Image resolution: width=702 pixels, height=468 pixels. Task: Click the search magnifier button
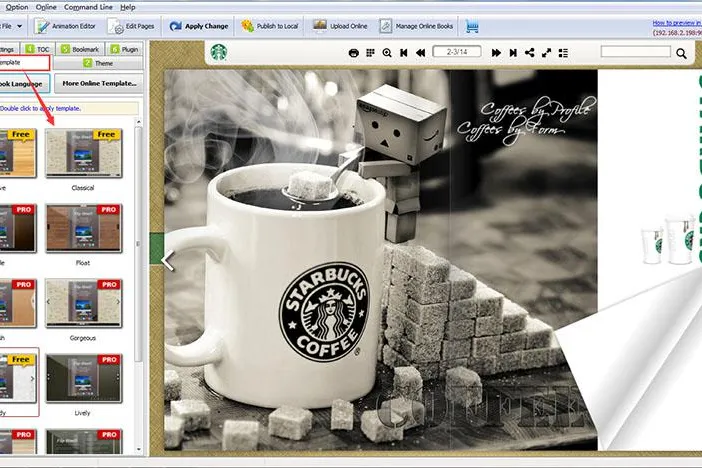click(x=681, y=53)
